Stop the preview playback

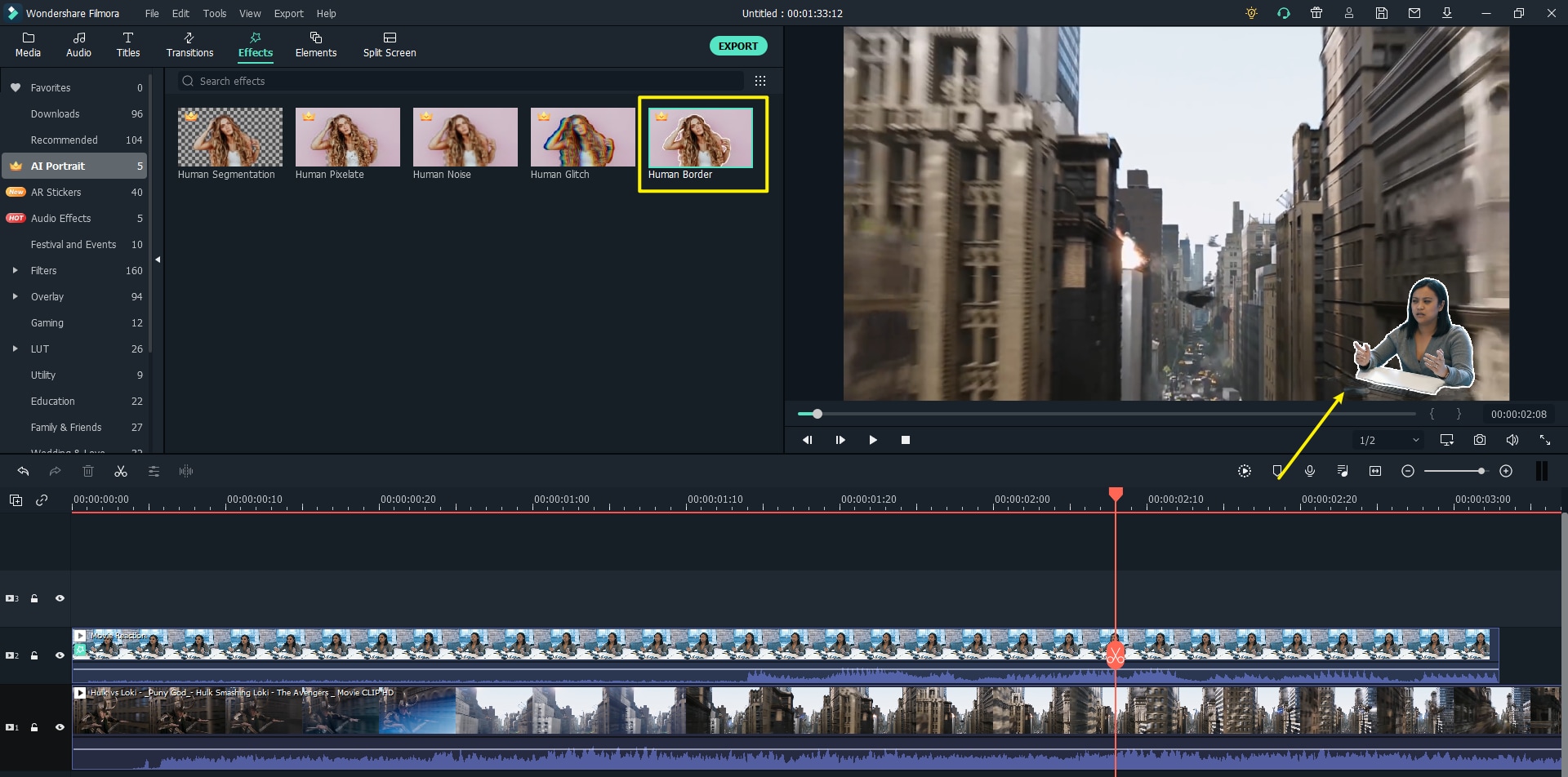tap(905, 440)
